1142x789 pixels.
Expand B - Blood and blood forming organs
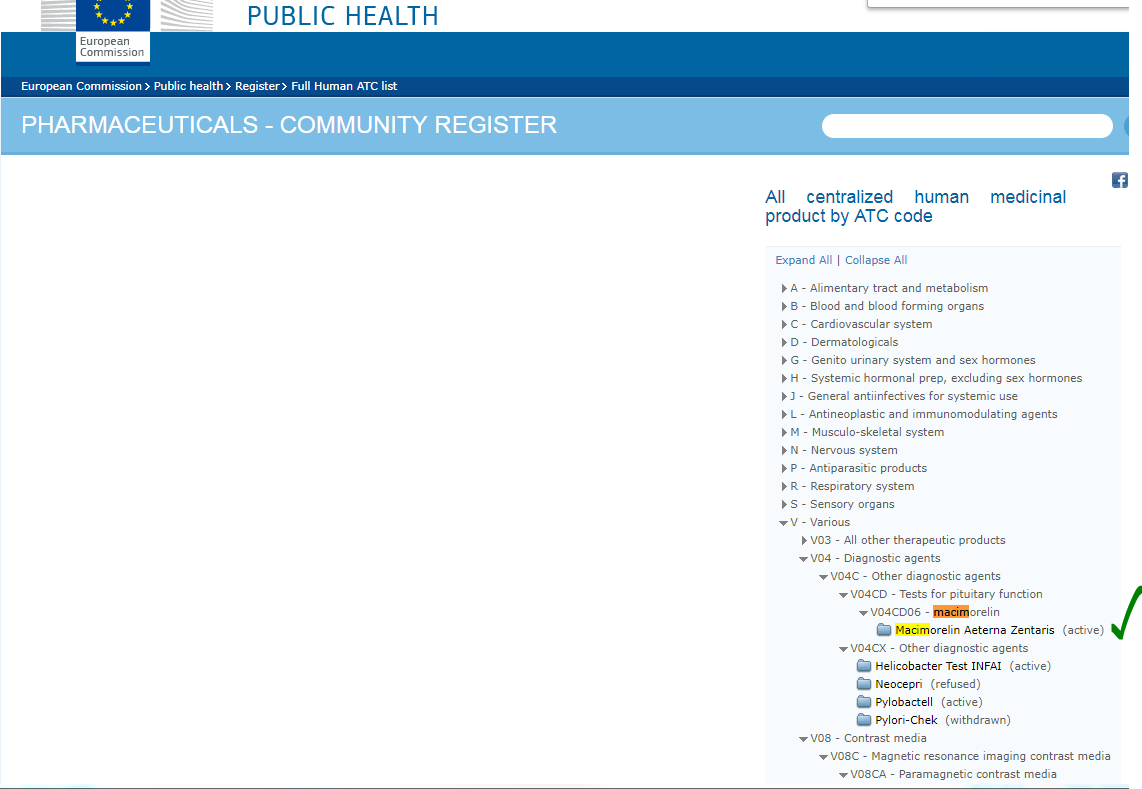coord(784,307)
